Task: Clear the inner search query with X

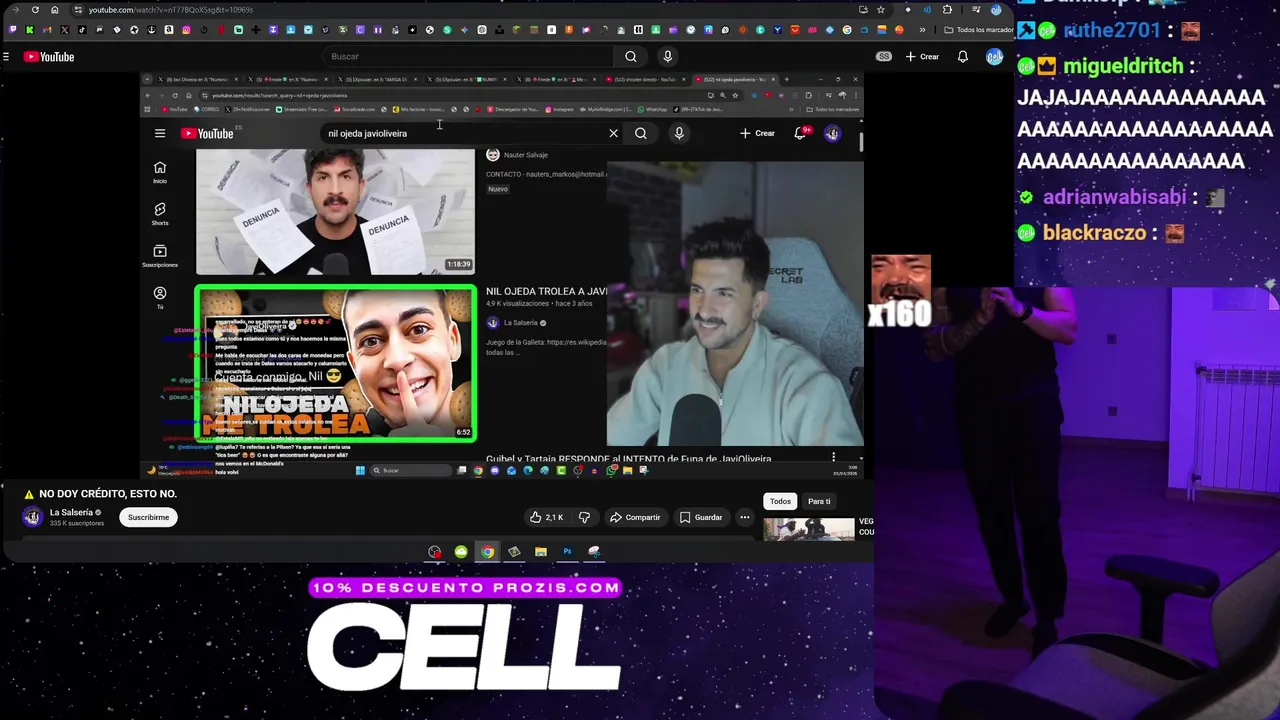Action: point(614,133)
